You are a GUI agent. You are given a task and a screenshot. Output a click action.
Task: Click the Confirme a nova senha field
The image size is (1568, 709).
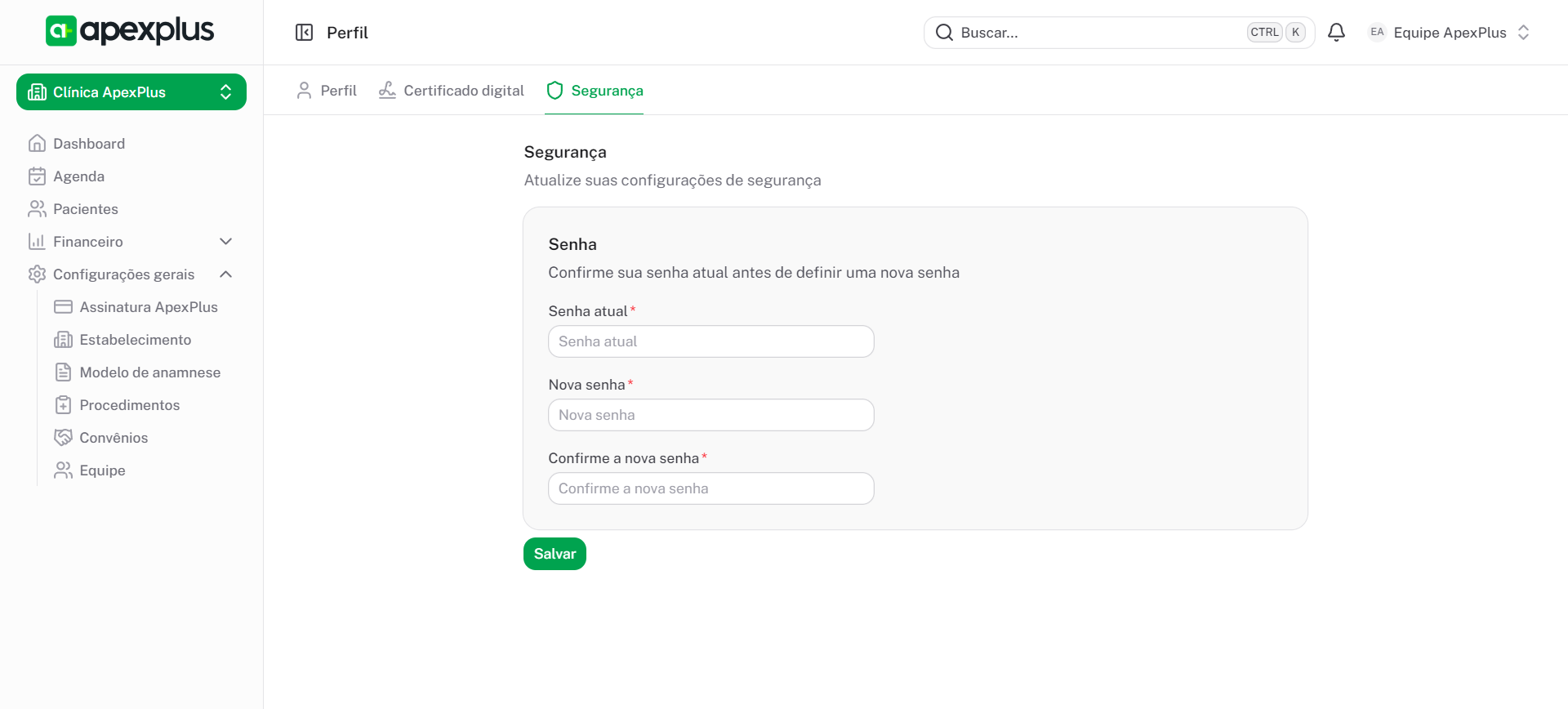(x=710, y=488)
